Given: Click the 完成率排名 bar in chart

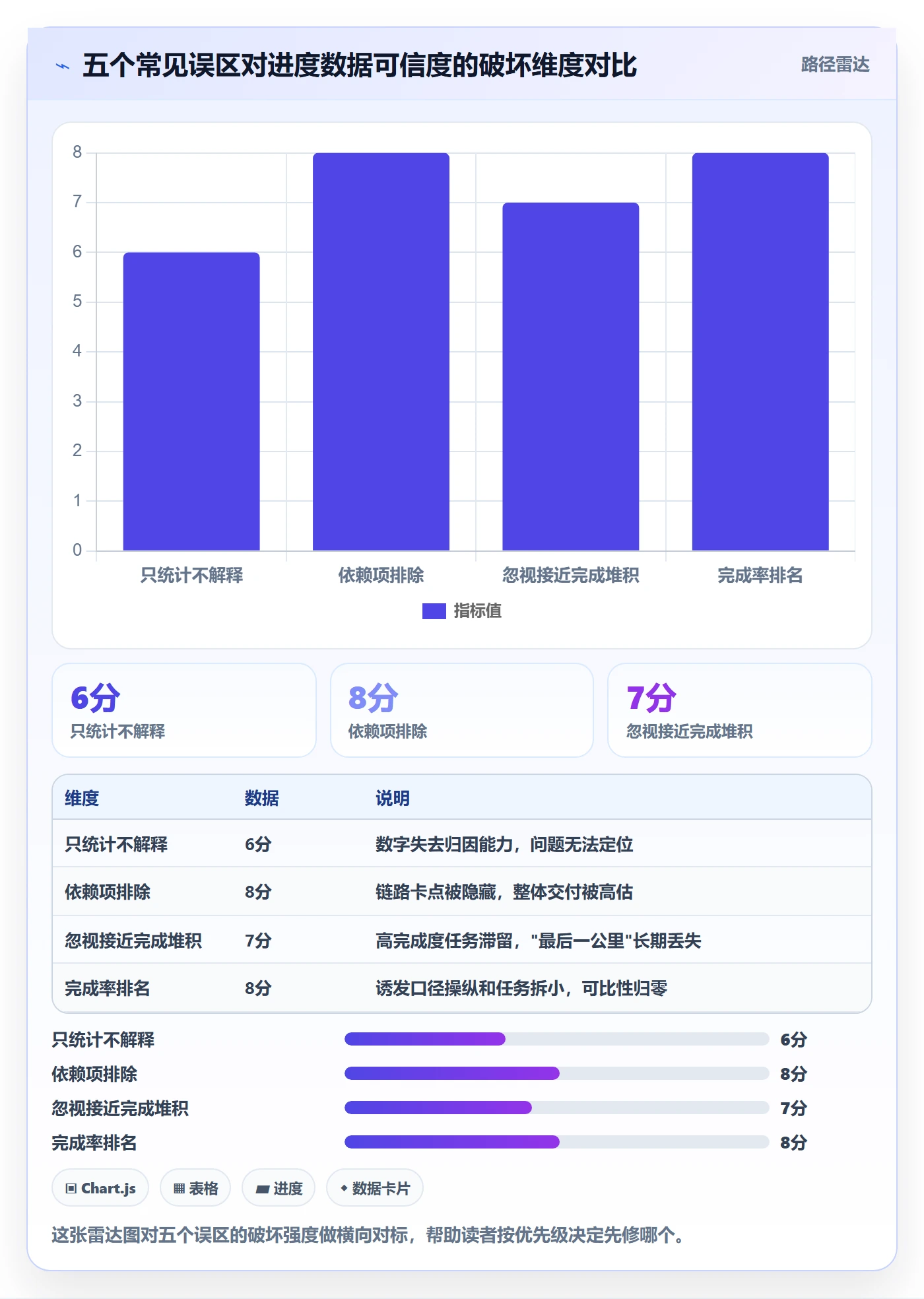Looking at the screenshot, I should pos(760,352).
